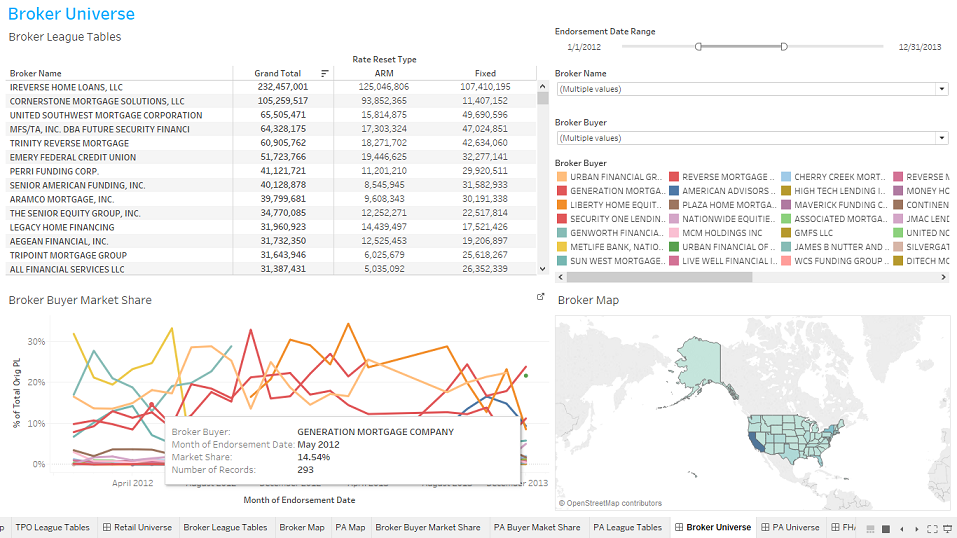Image resolution: width=957 pixels, height=538 pixels.
Task: Show the tab sorter grid icon
Action: point(886,528)
